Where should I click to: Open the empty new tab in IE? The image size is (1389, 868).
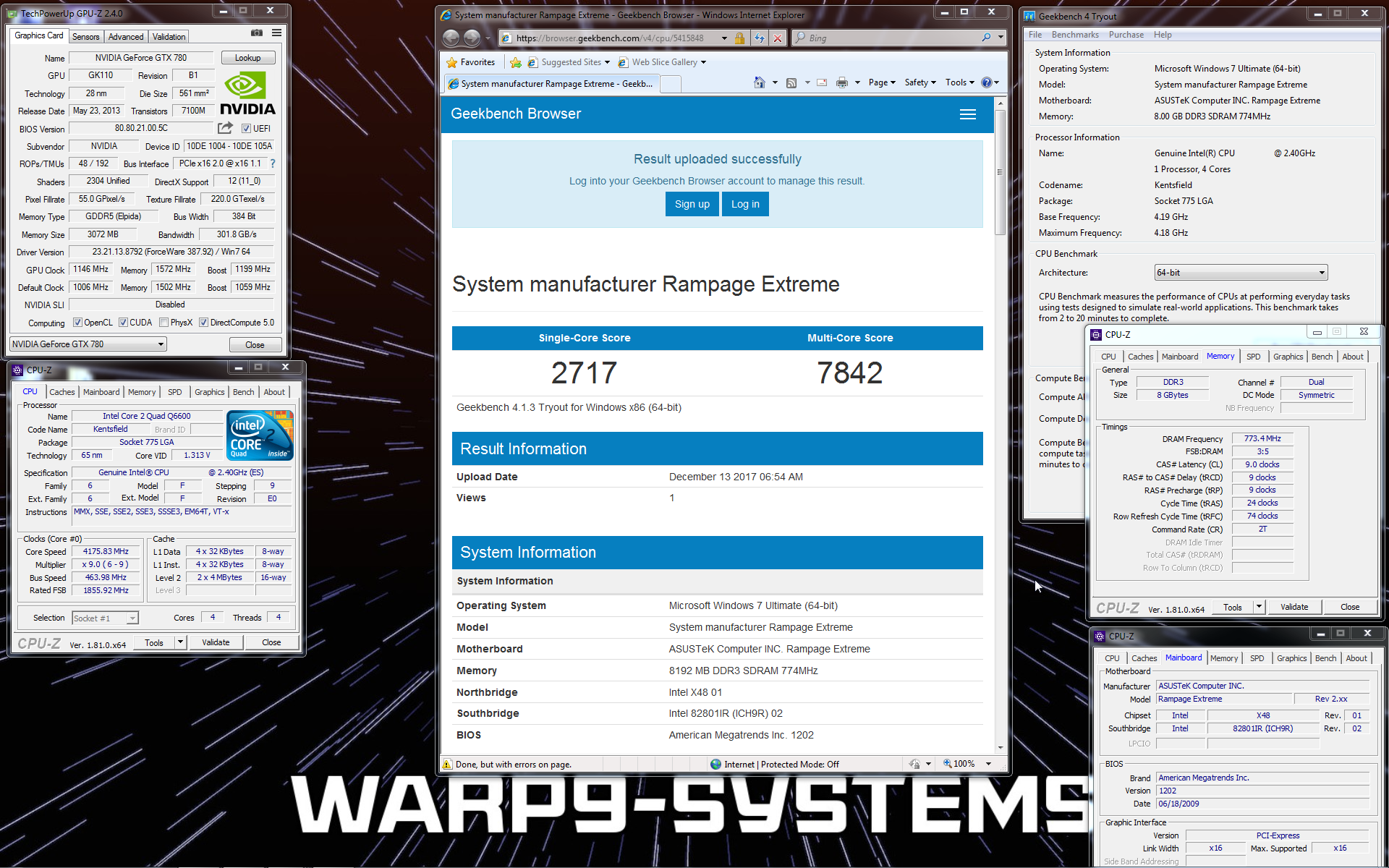coord(671,84)
